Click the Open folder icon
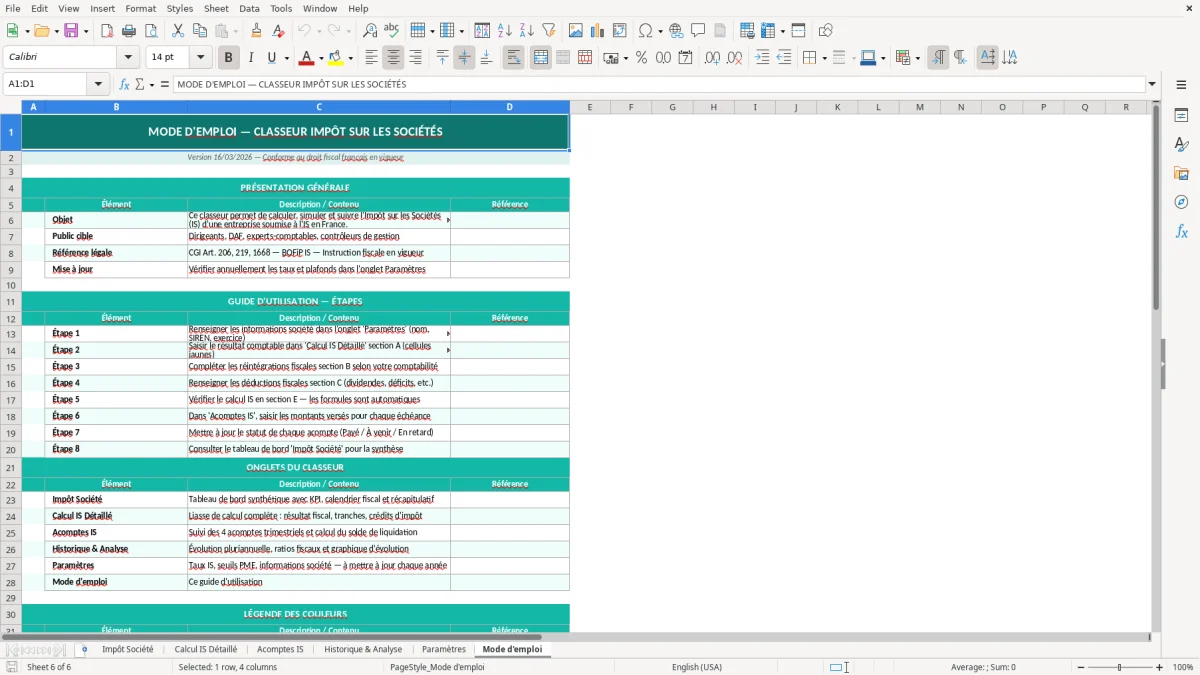The width and height of the screenshot is (1200, 675). 40,31
